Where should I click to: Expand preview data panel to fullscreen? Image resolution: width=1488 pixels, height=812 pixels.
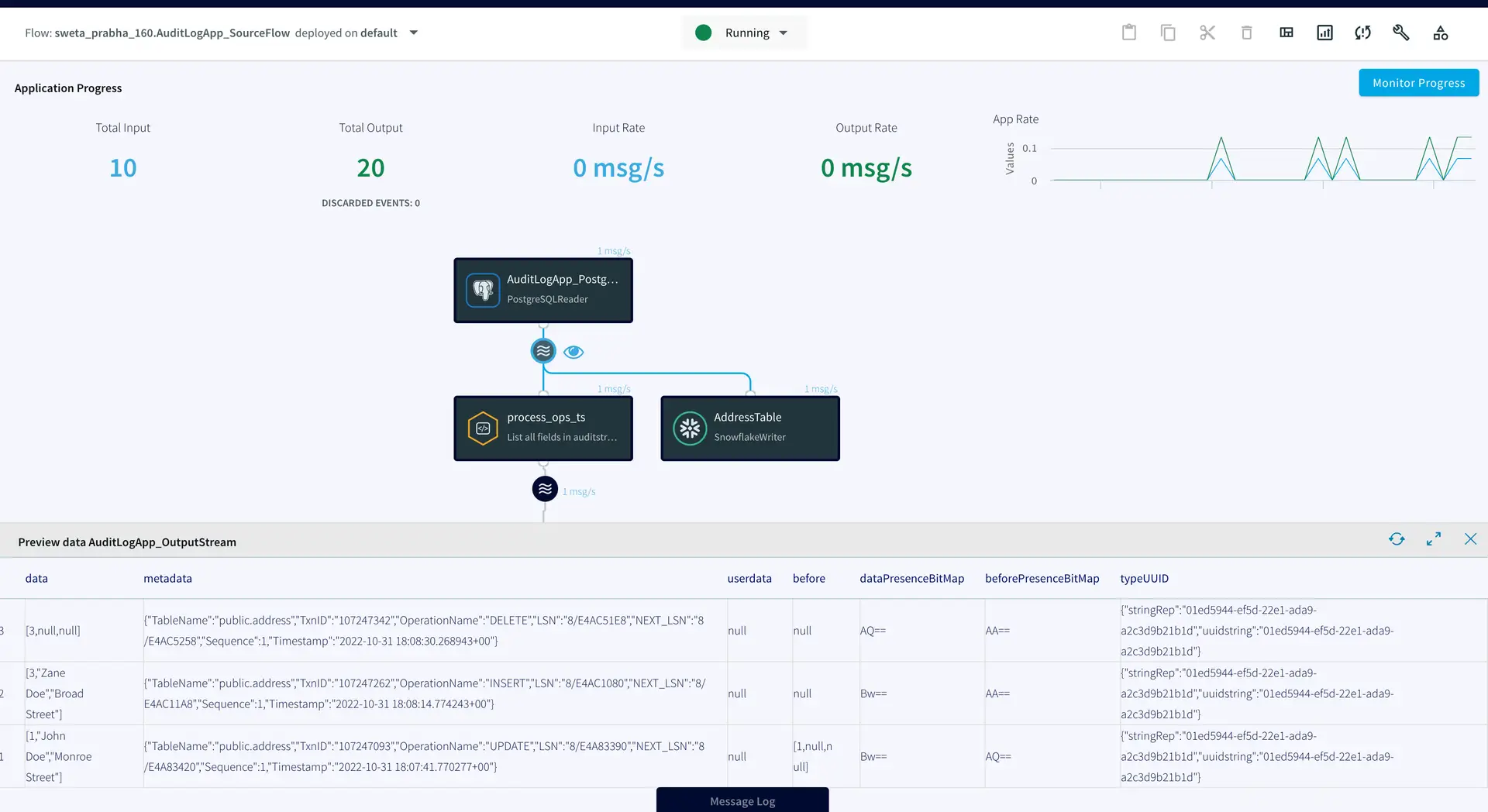point(1434,539)
